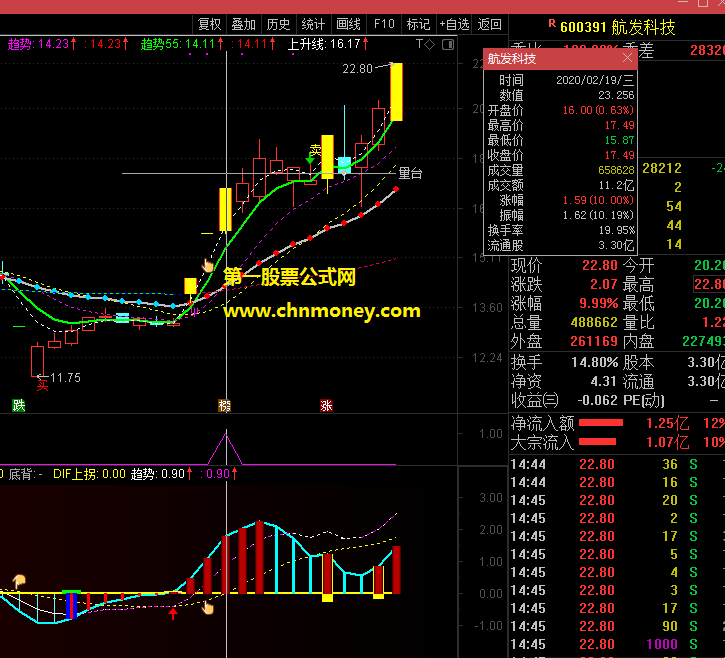The image size is (725, 658).
Task: Click the yellow 卖 sell signal on the chart
Action: tap(315, 150)
